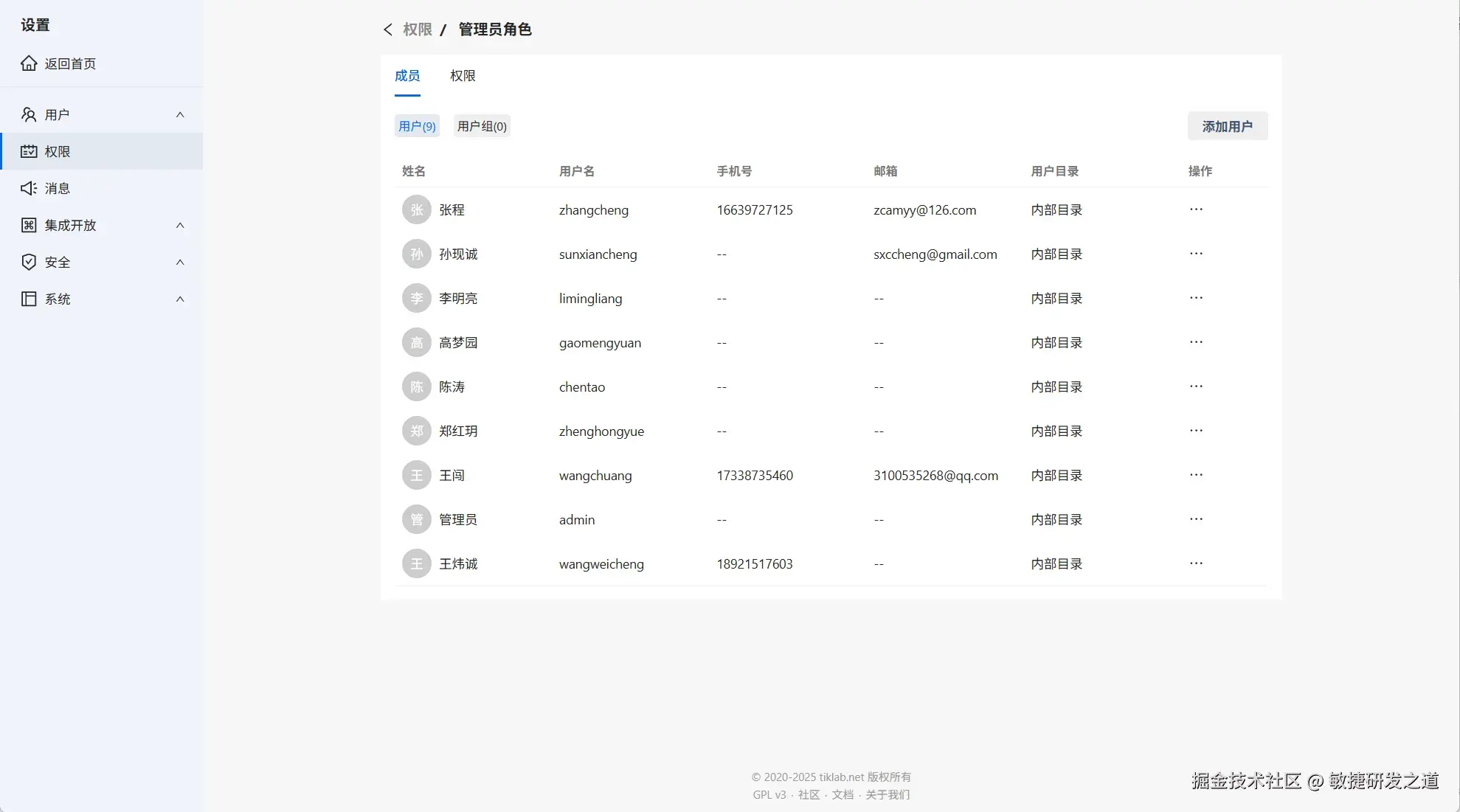The image size is (1460, 812).
Task: Open actions menu for 张程 row
Action: 1196,209
